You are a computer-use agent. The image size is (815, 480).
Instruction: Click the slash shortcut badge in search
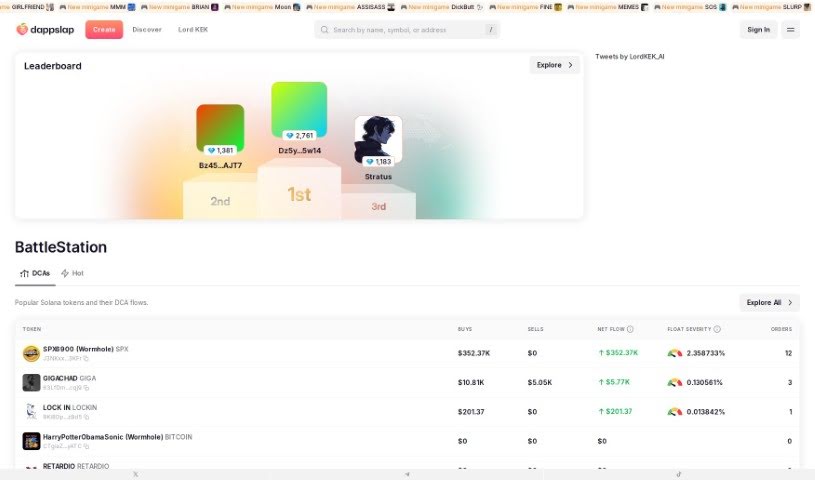[x=490, y=30]
